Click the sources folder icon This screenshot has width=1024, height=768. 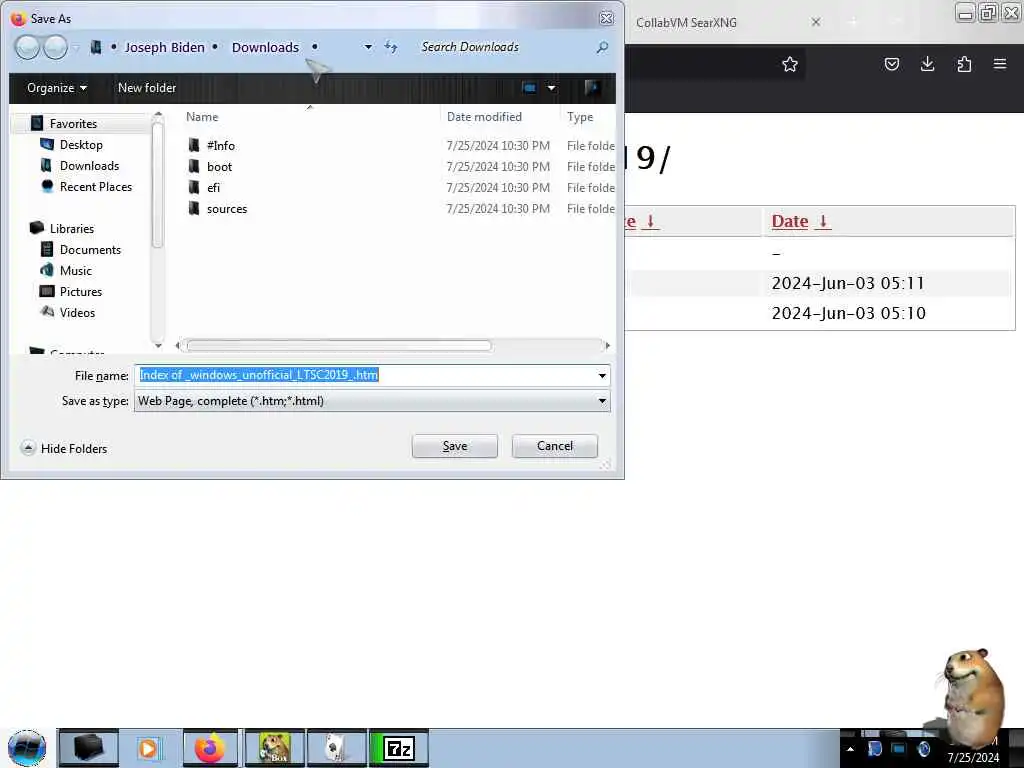pyautogui.click(x=193, y=208)
